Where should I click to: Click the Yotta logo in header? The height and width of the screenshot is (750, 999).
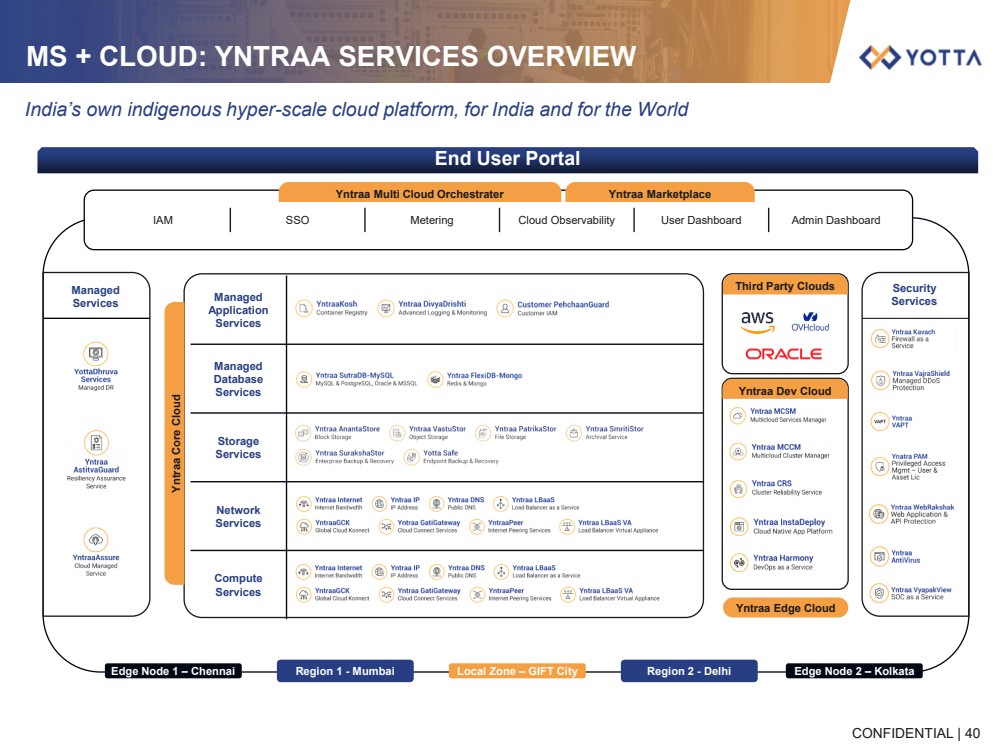coord(919,57)
